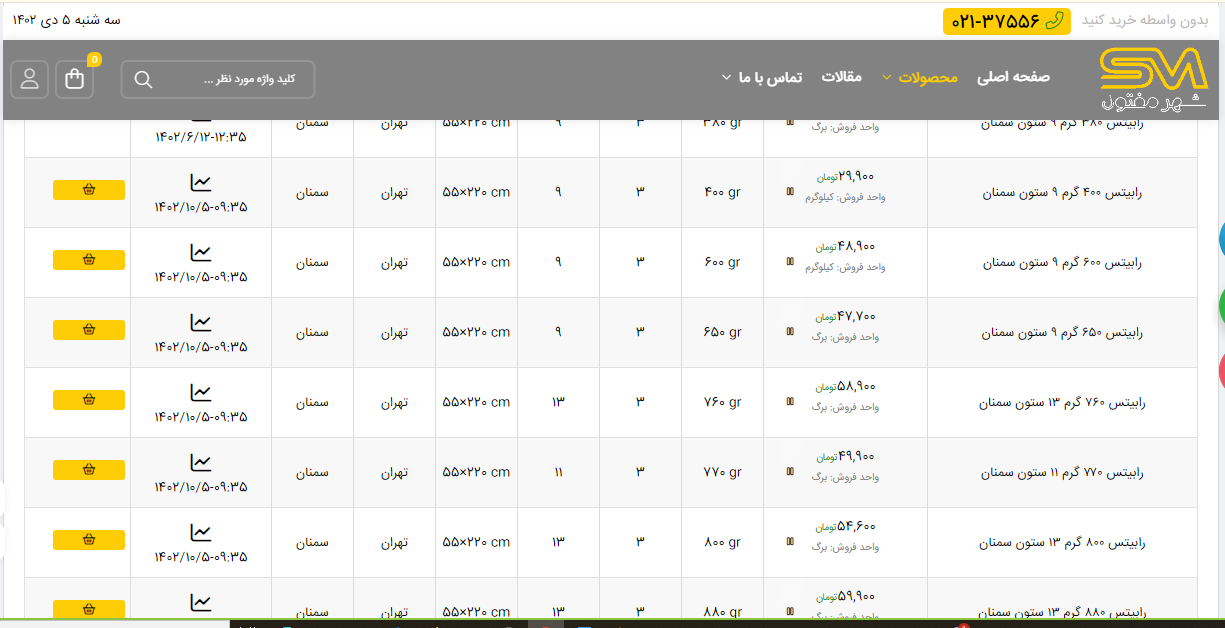Screen dimensions: 1225x628
Task: Open price chart for 770 gram rabitz
Action: [x=201, y=463]
